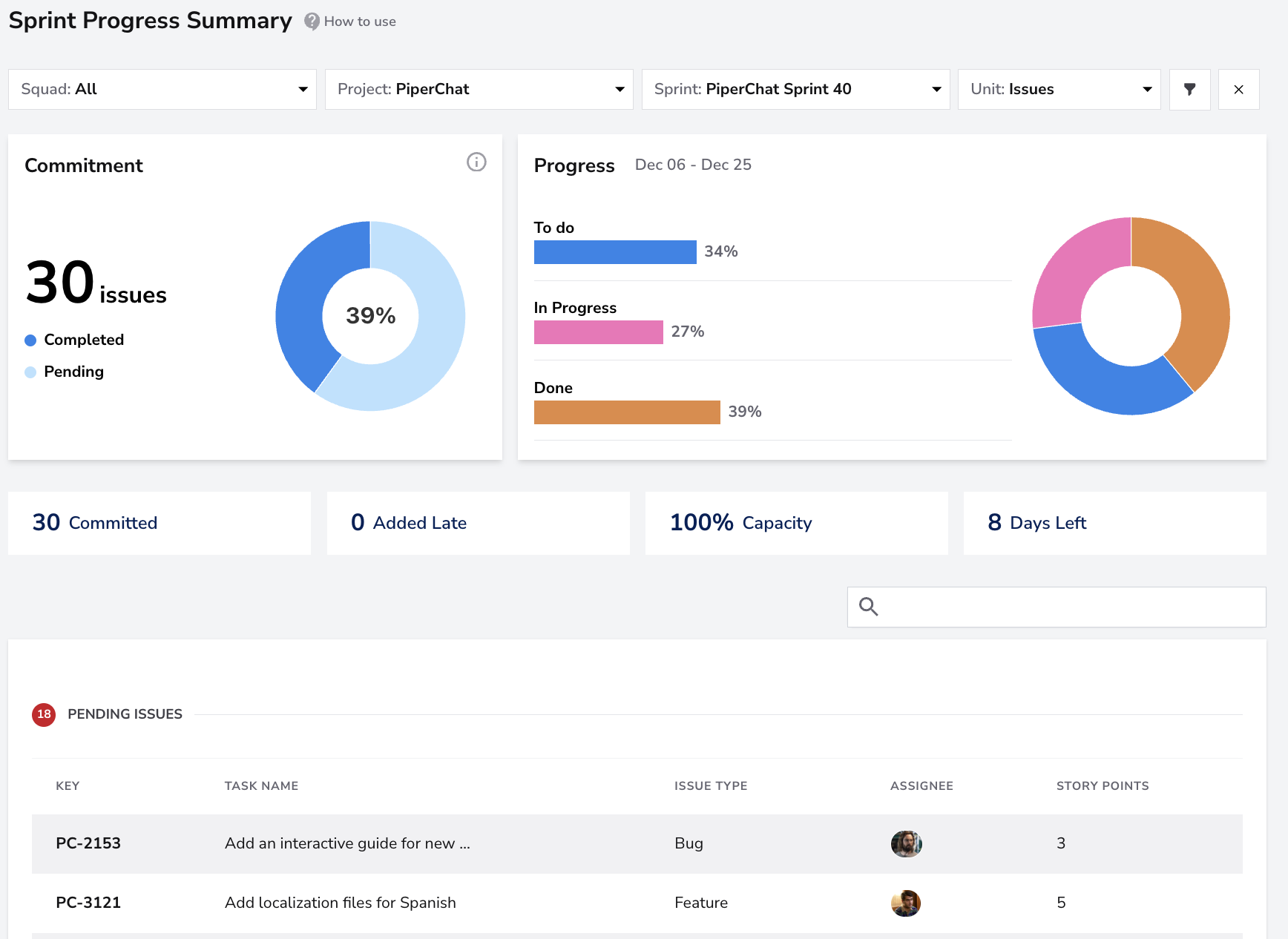Click the orange Done progress bar
This screenshot has height=939, width=1288.
(x=627, y=412)
